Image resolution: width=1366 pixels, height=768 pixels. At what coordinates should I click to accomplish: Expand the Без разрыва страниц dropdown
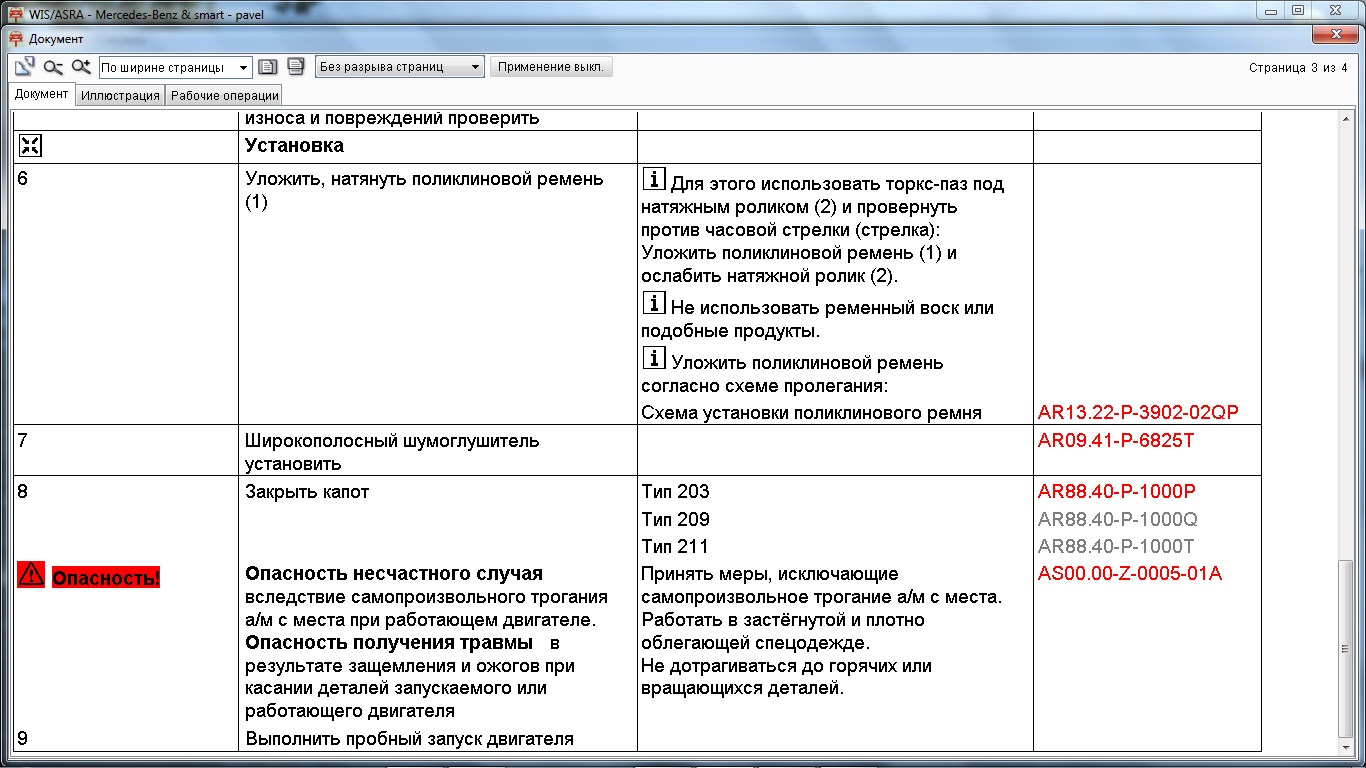coord(399,67)
